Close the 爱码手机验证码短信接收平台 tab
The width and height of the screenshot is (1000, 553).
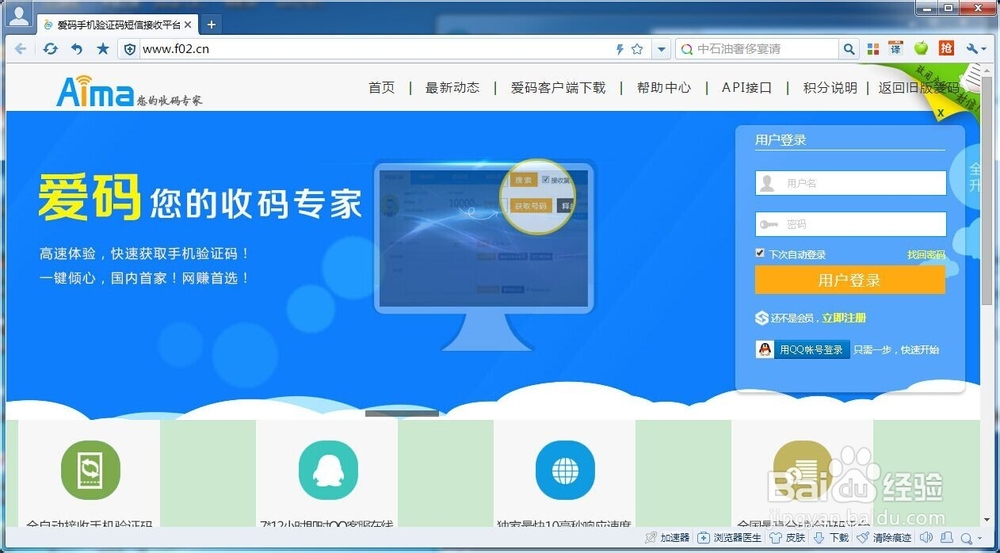[188, 24]
